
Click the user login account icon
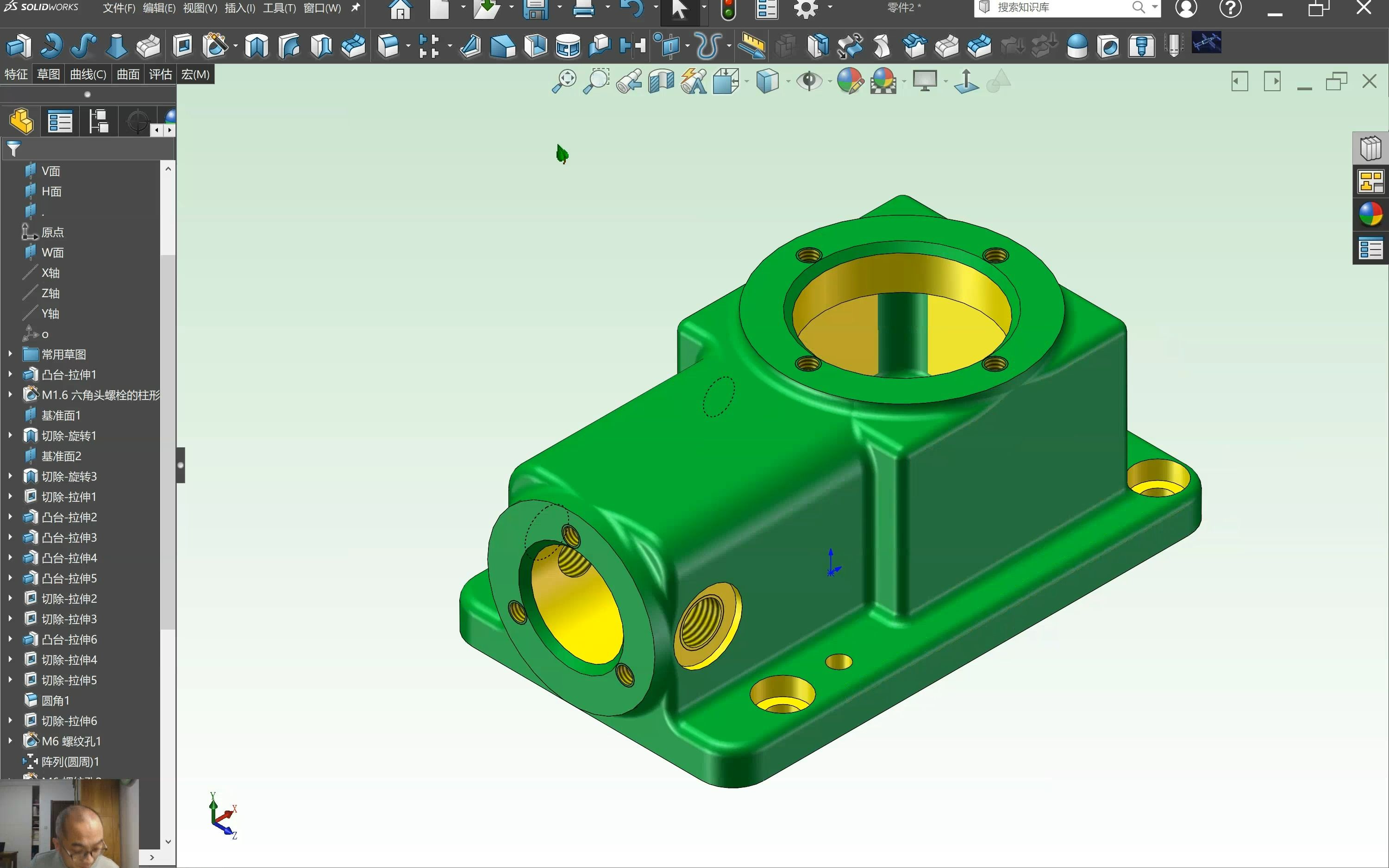point(1186,8)
